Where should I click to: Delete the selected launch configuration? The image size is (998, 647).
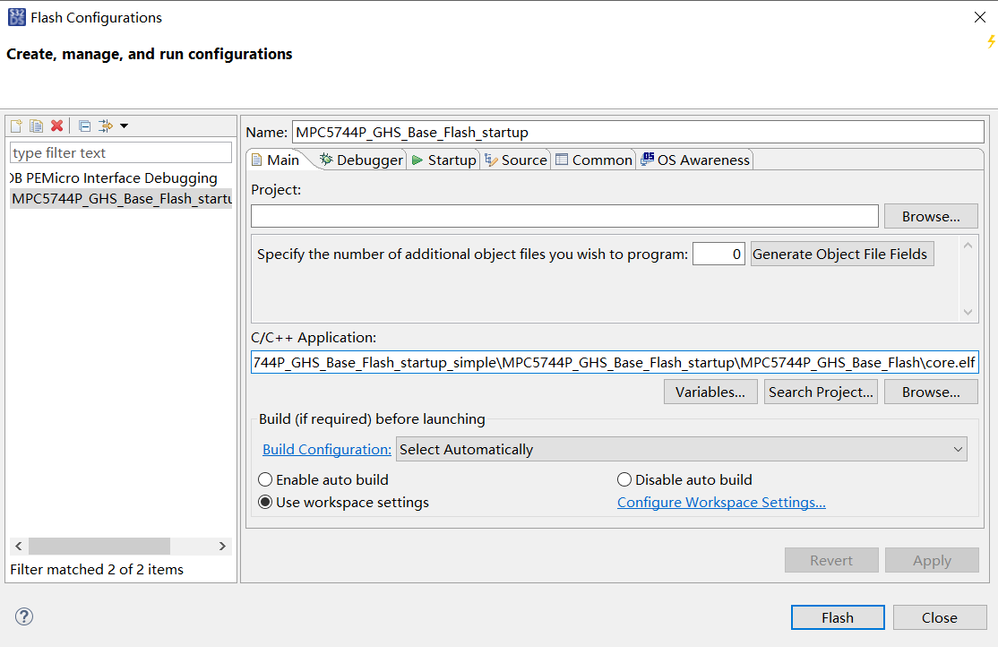point(57,126)
